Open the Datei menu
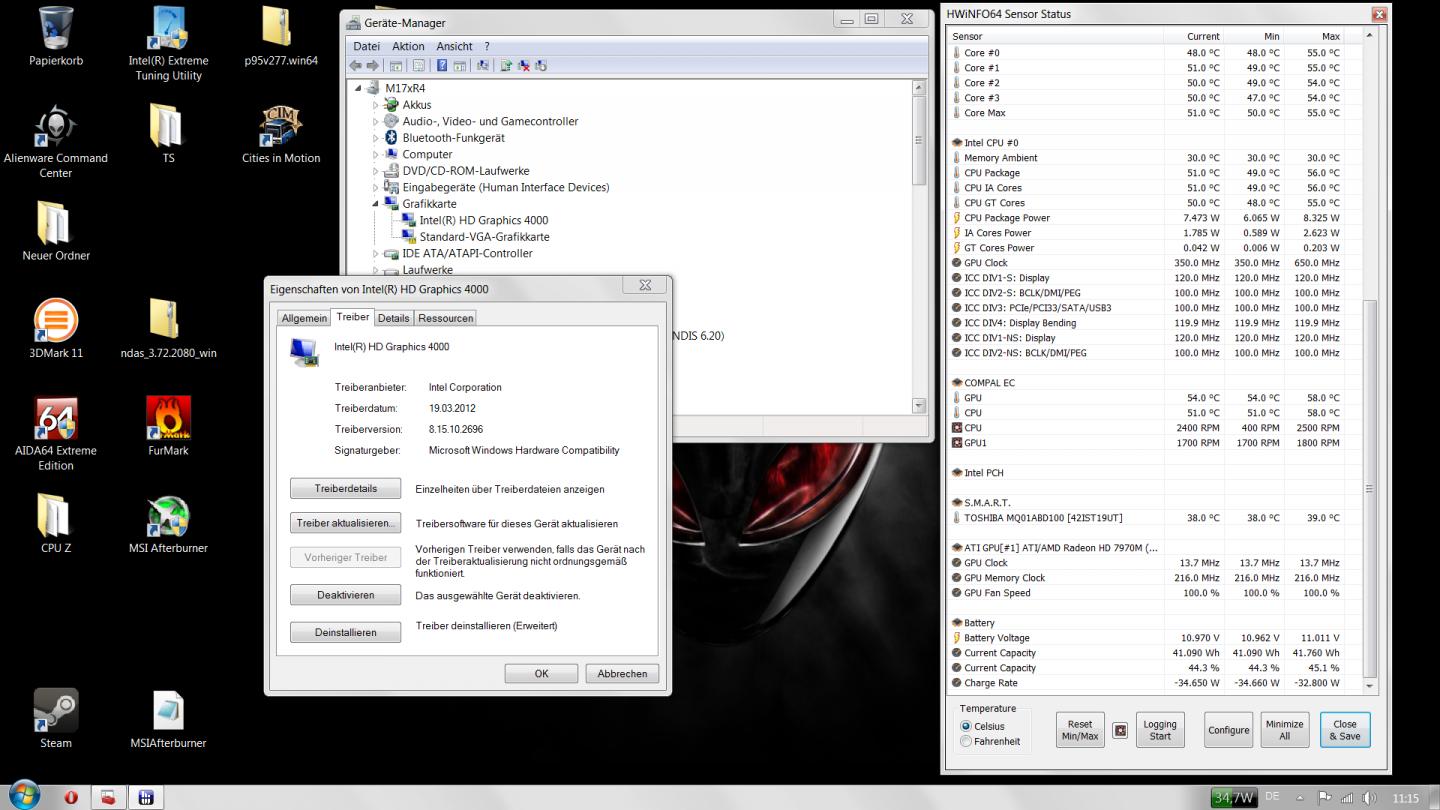 click(366, 46)
